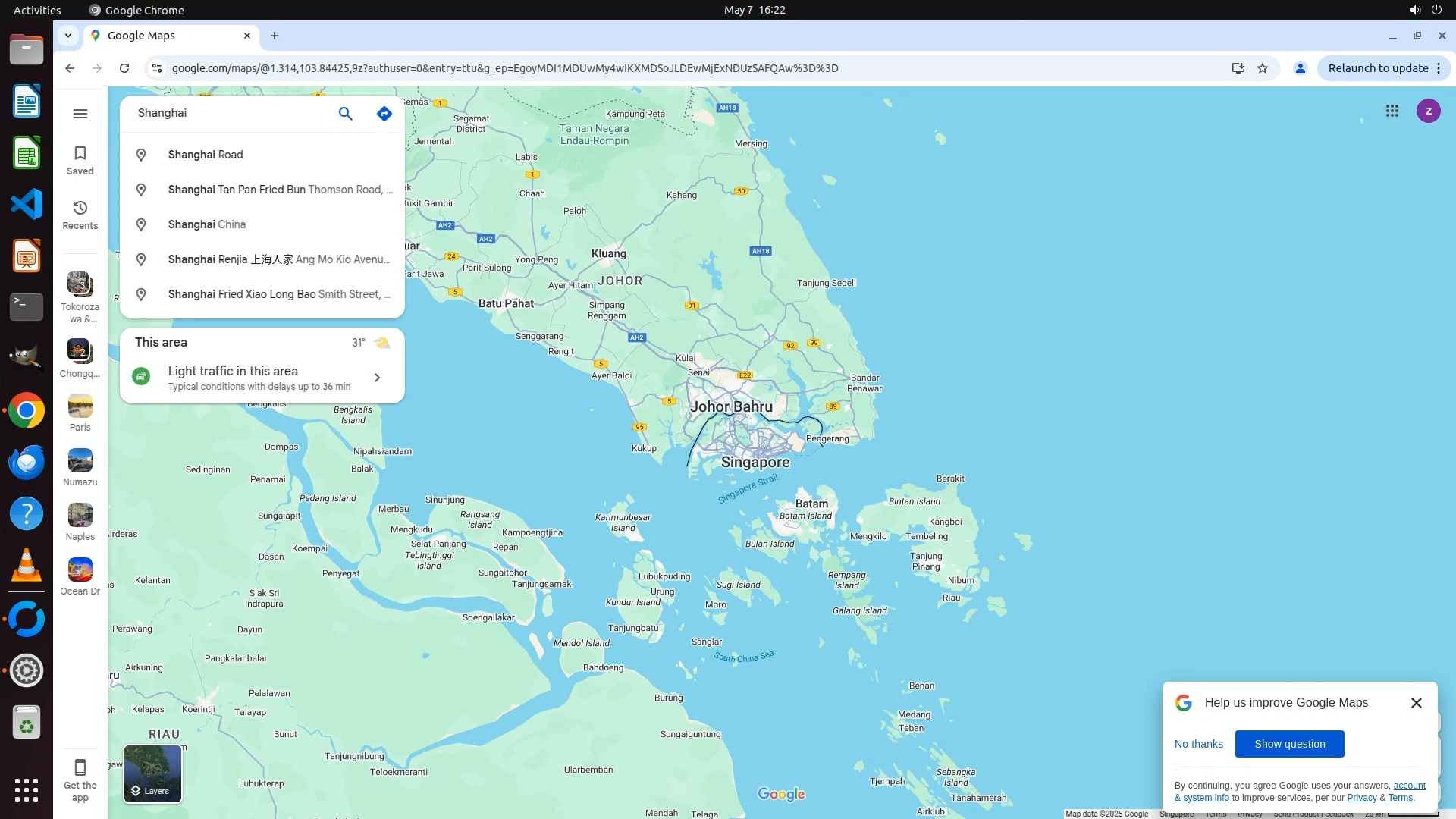Viewport: 1456px width, 819px height.
Task: Dismiss the Help us improve popup
Action: [x=1416, y=703]
